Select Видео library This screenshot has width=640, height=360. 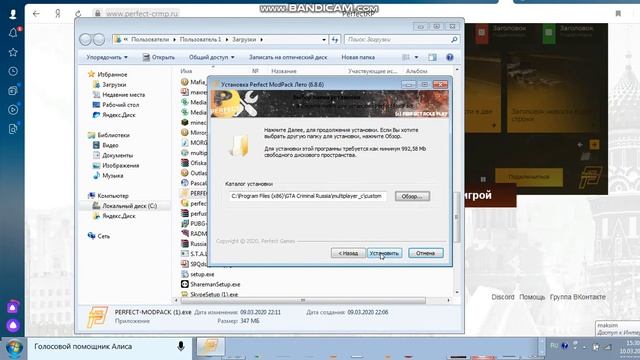pyautogui.click(x=106, y=145)
